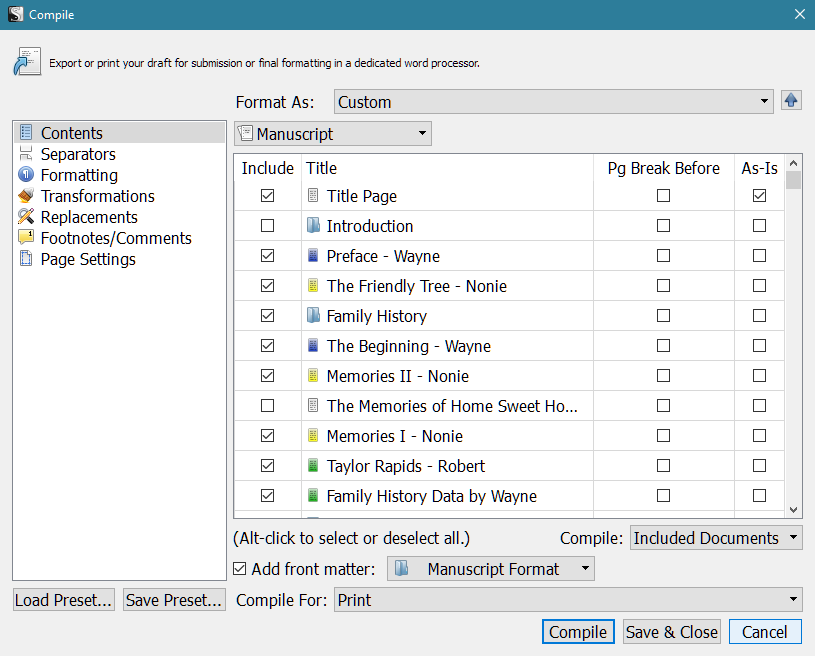
Task: Open the Format As dropdown
Action: [x=553, y=102]
